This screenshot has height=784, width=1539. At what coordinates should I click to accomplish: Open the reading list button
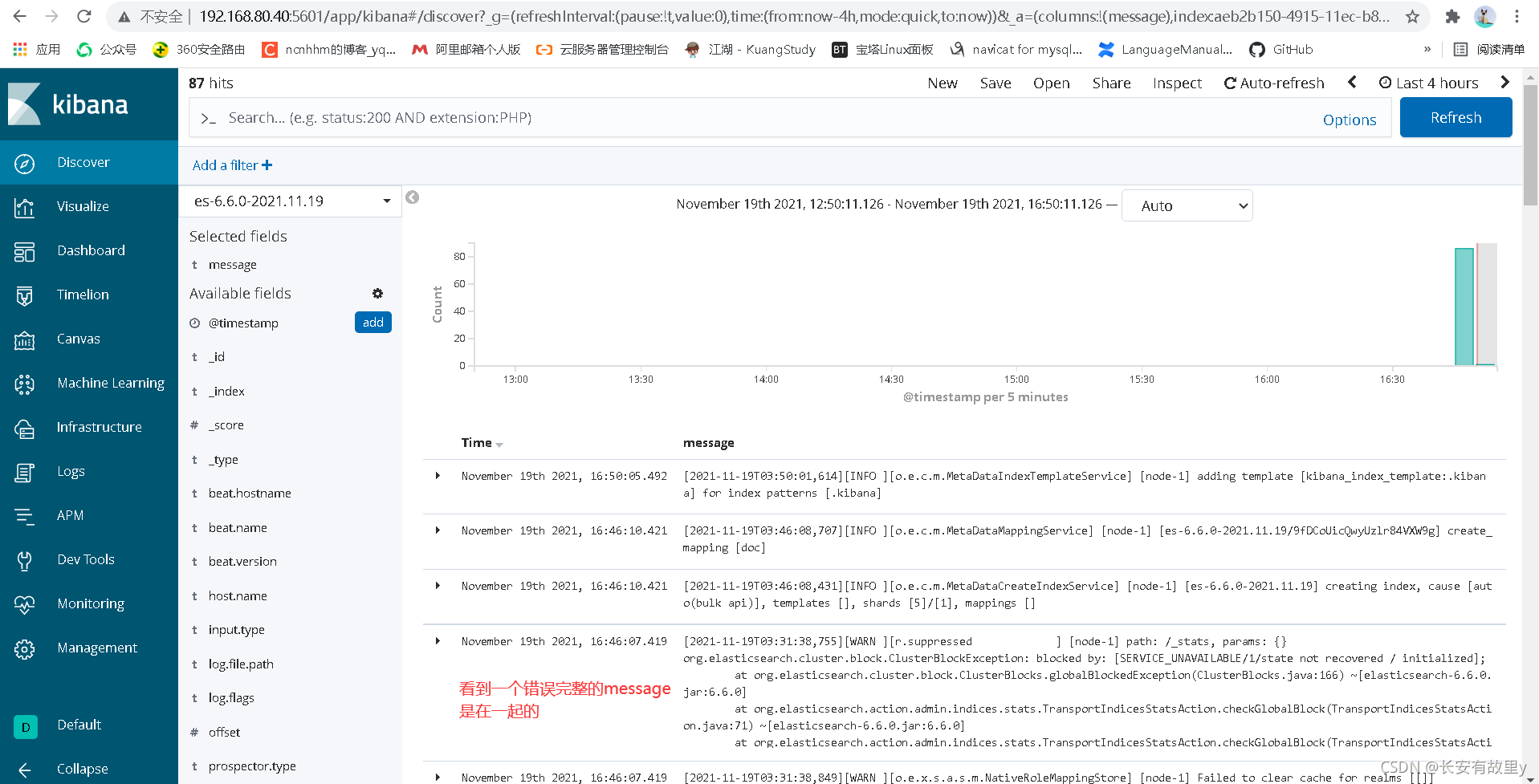(x=1489, y=50)
